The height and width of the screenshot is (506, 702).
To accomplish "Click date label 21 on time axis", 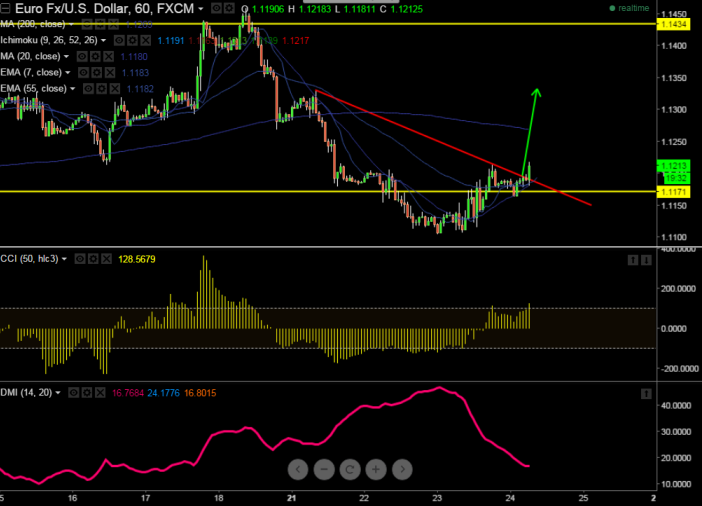I will click(291, 497).
